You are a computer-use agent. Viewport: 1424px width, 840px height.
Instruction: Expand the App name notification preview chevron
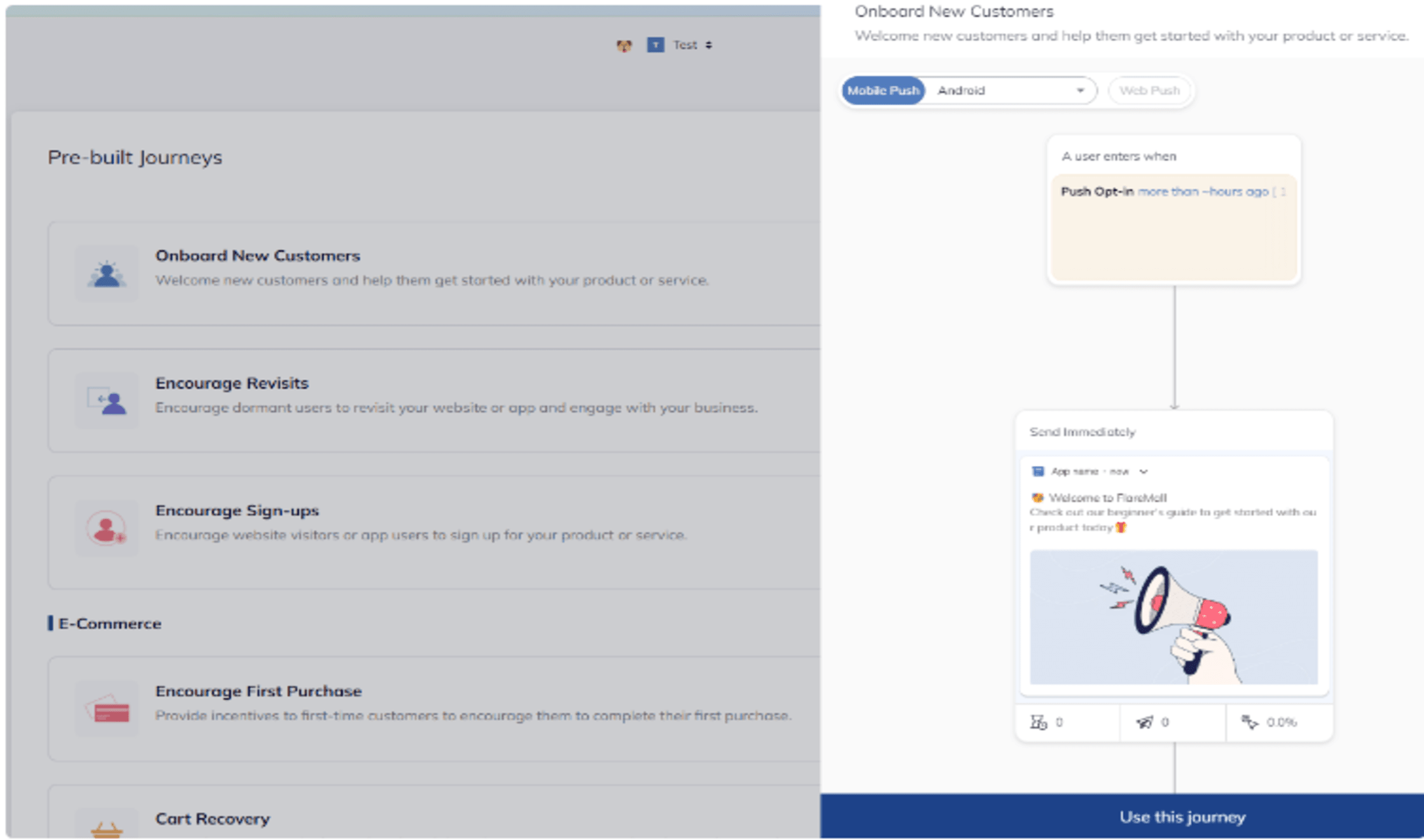(1143, 471)
